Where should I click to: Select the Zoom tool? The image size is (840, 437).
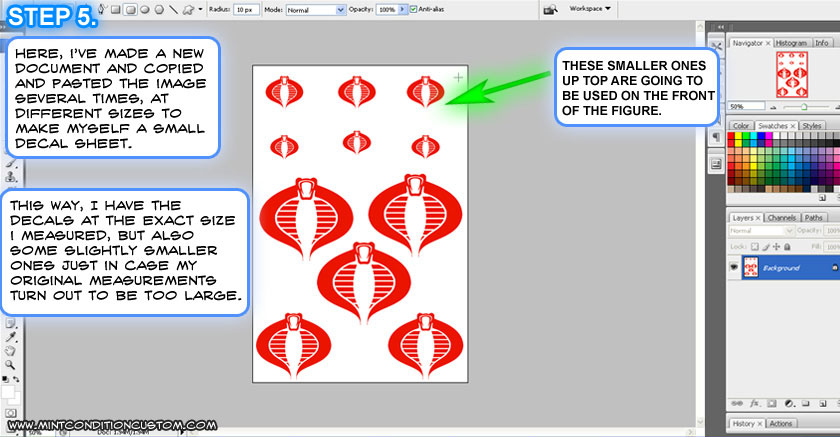(x=11, y=365)
